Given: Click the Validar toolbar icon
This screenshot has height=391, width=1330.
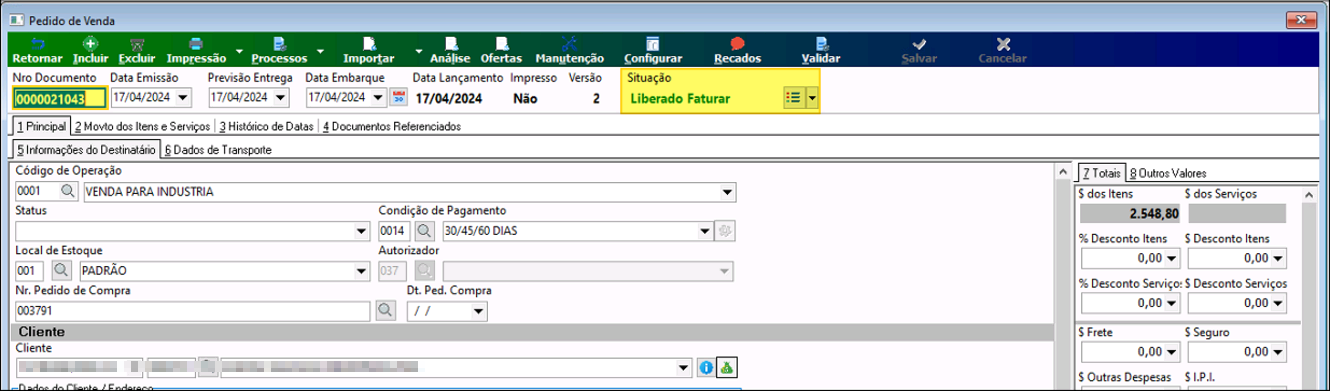Looking at the screenshot, I should tap(821, 44).
